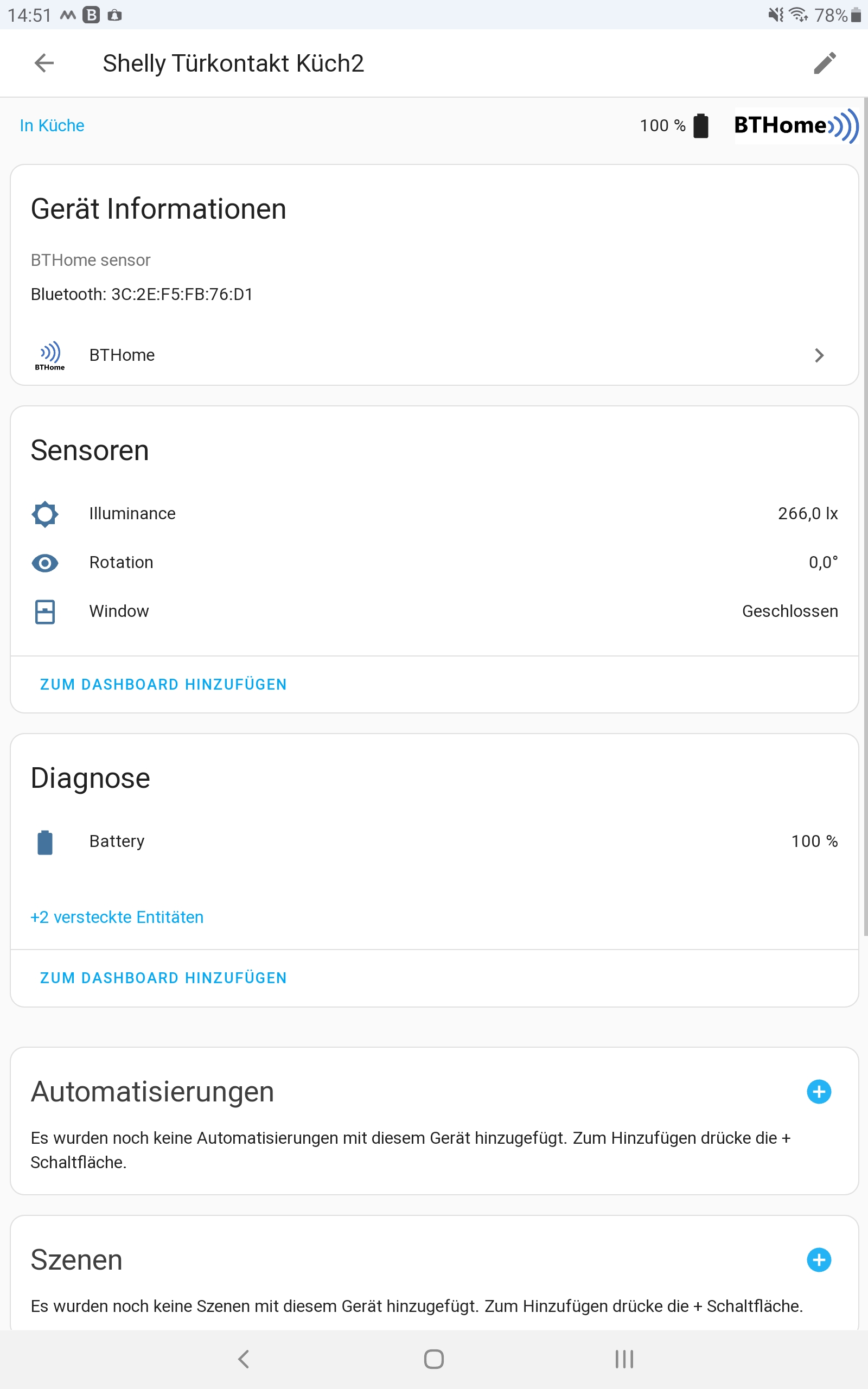Click ZUM DASHBOARD HINZUFÜGEN under Sensoren
Viewport: 868px width, 1389px height.
tap(162, 684)
